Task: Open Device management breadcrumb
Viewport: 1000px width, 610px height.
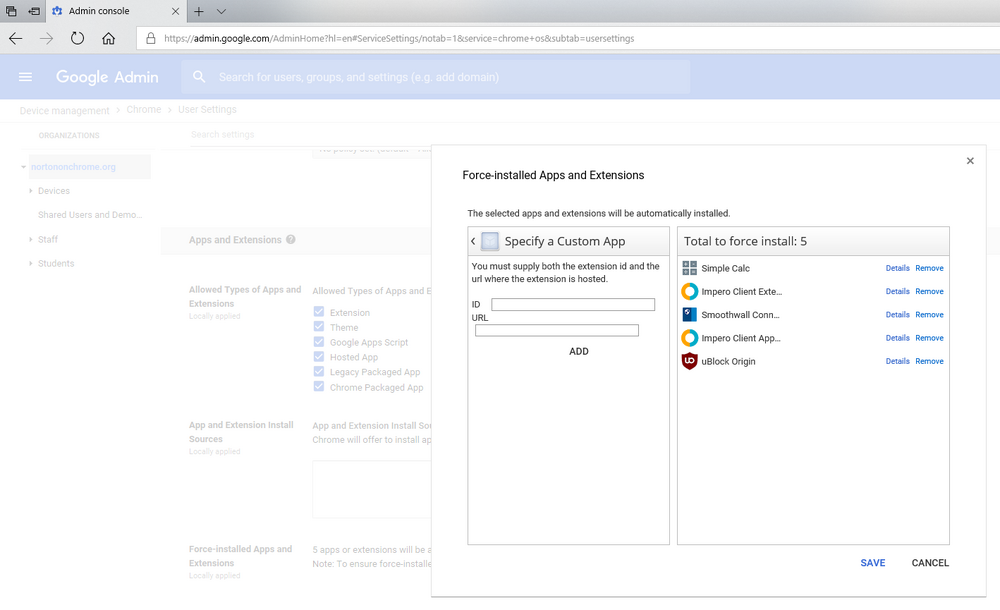Action: pos(64,110)
